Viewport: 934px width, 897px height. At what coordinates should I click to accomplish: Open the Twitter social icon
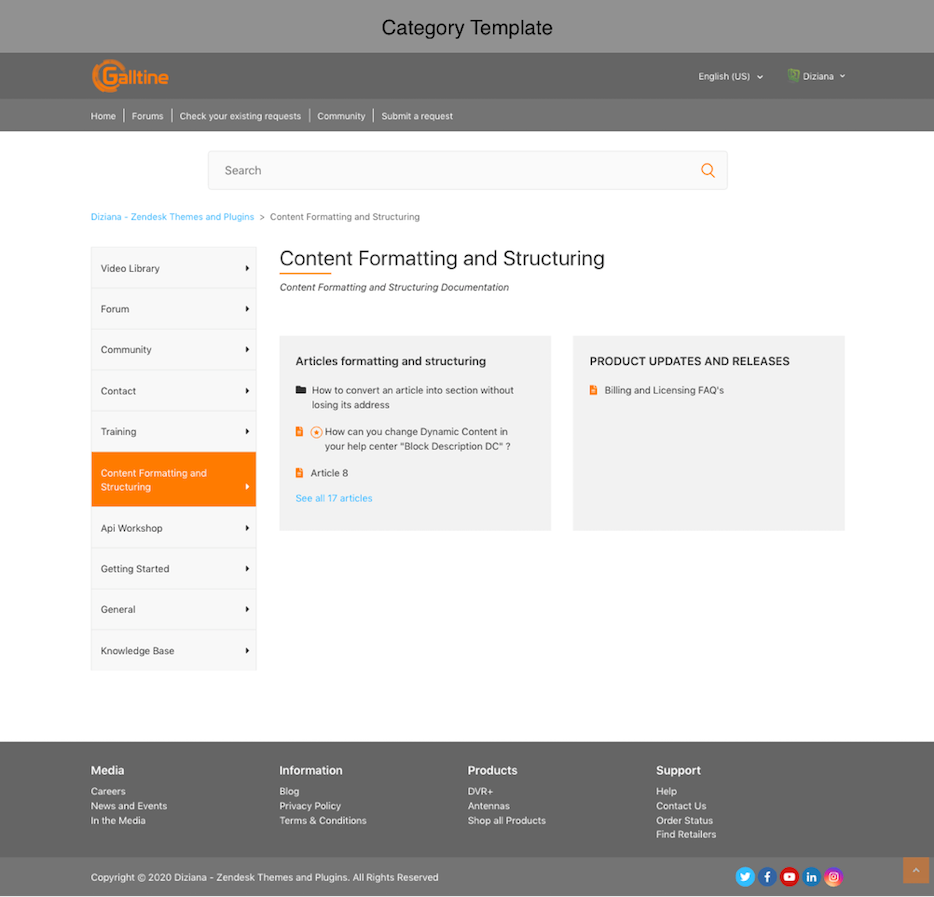(745, 877)
